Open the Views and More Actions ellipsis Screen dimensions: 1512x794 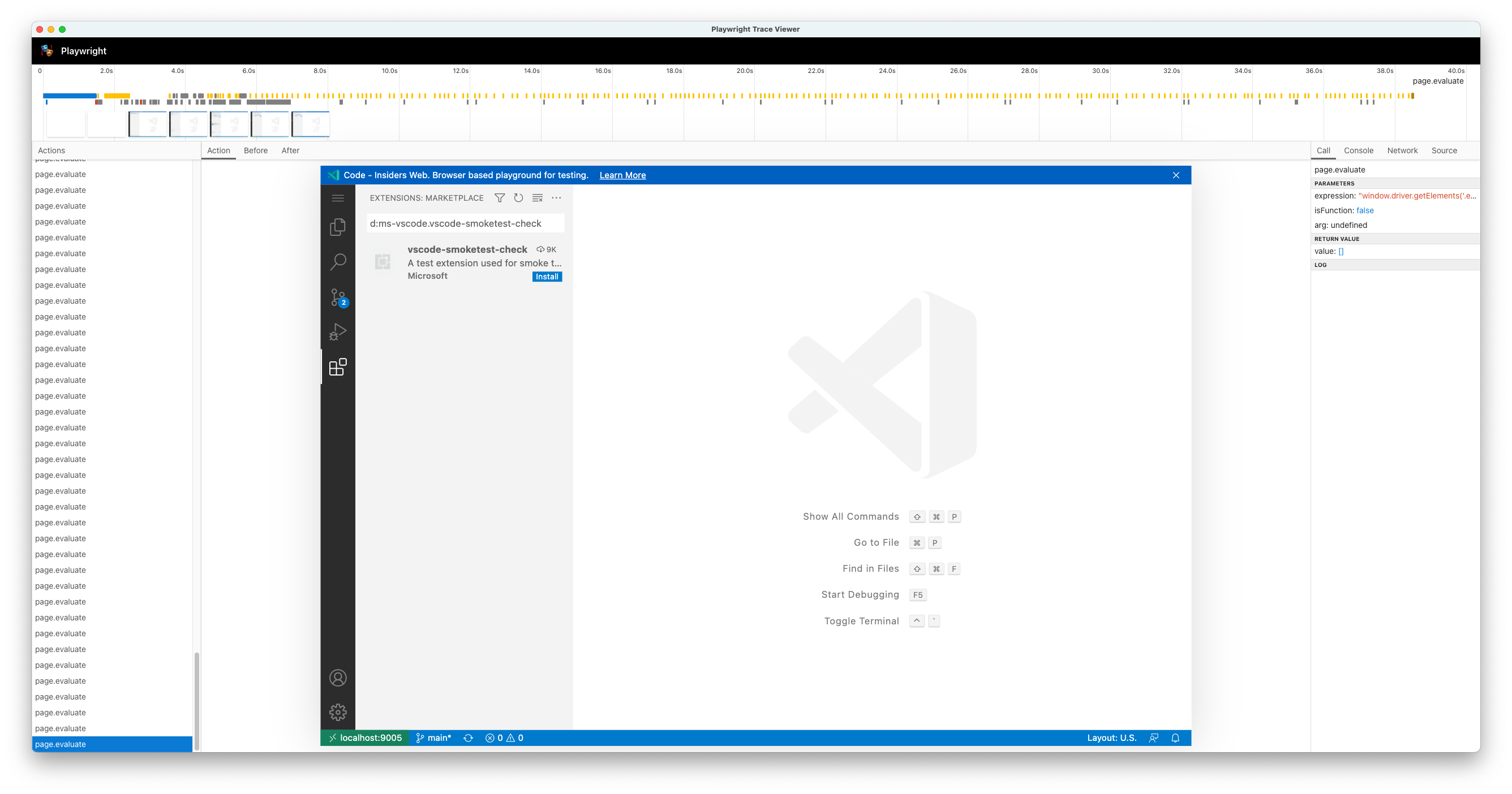pyautogui.click(x=556, y=198)
